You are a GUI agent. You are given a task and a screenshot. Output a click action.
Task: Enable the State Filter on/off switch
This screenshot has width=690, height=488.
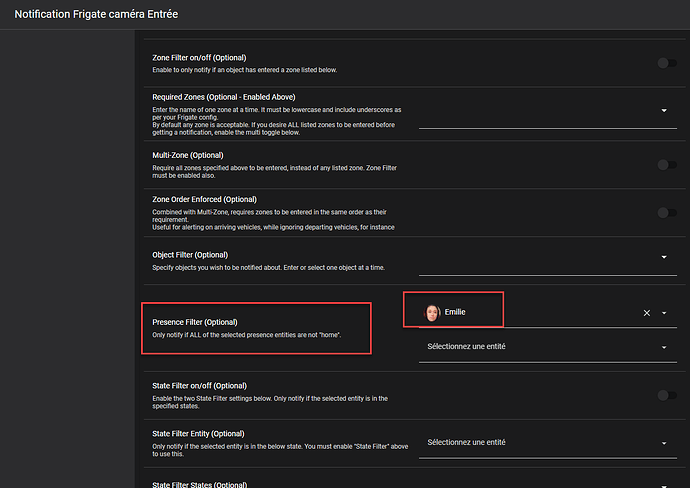[665, 394]
